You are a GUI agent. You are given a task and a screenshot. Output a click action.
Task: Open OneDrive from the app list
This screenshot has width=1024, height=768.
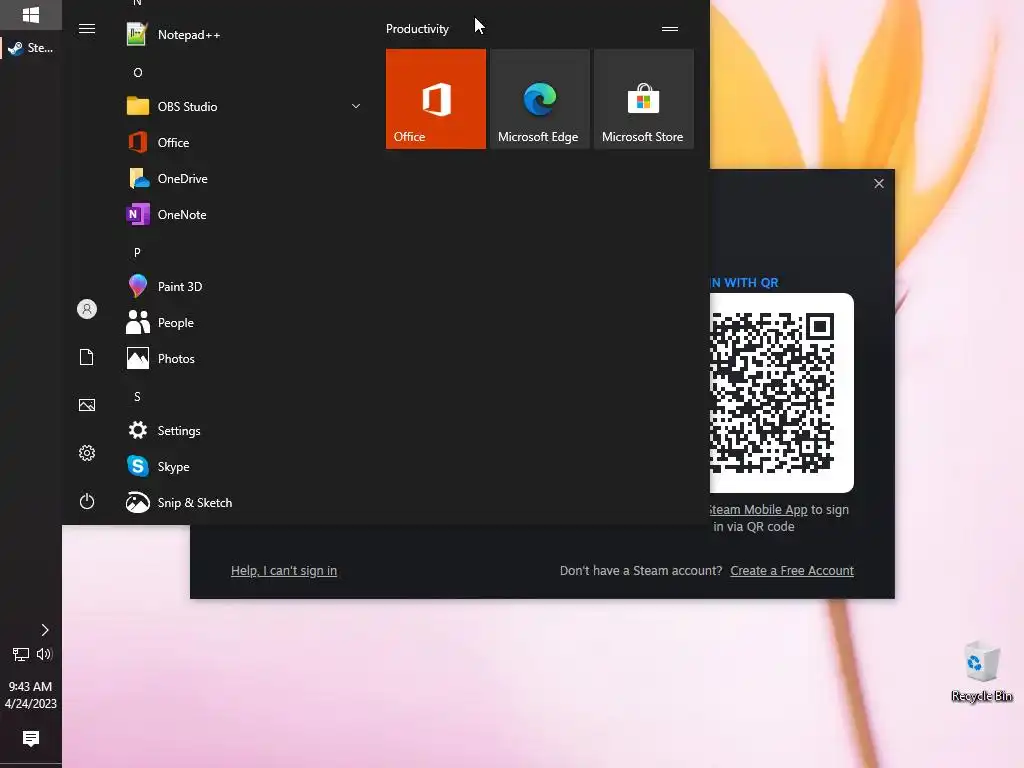coord(243,178)
